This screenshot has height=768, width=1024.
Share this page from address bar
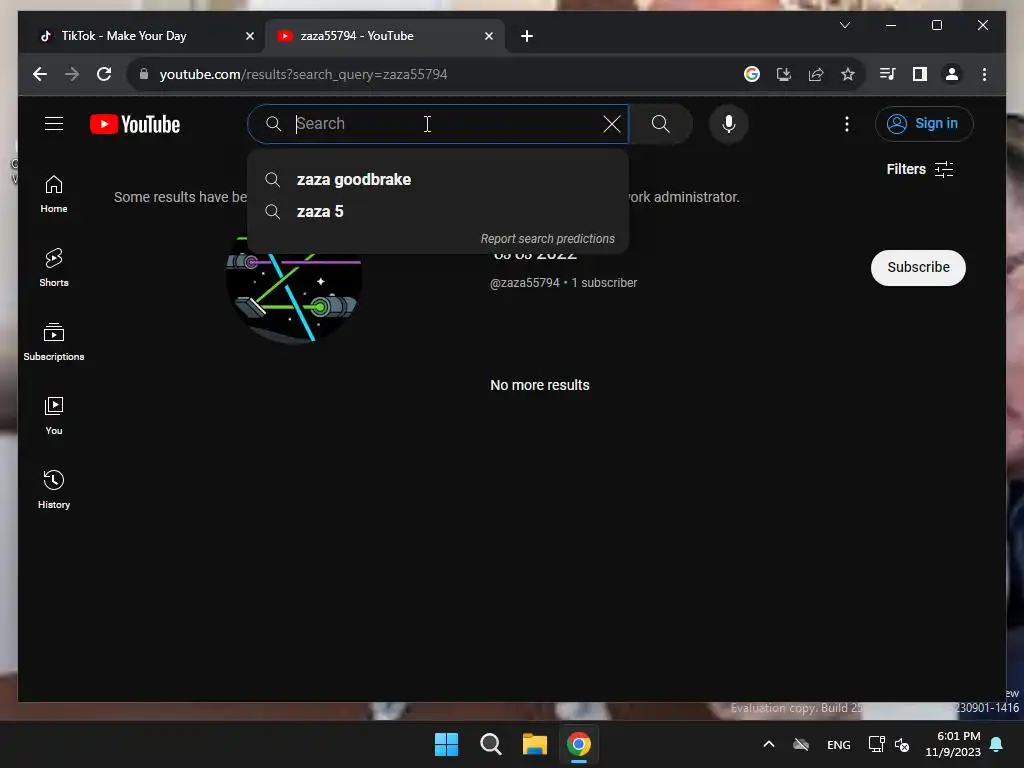tap(816, 74)
